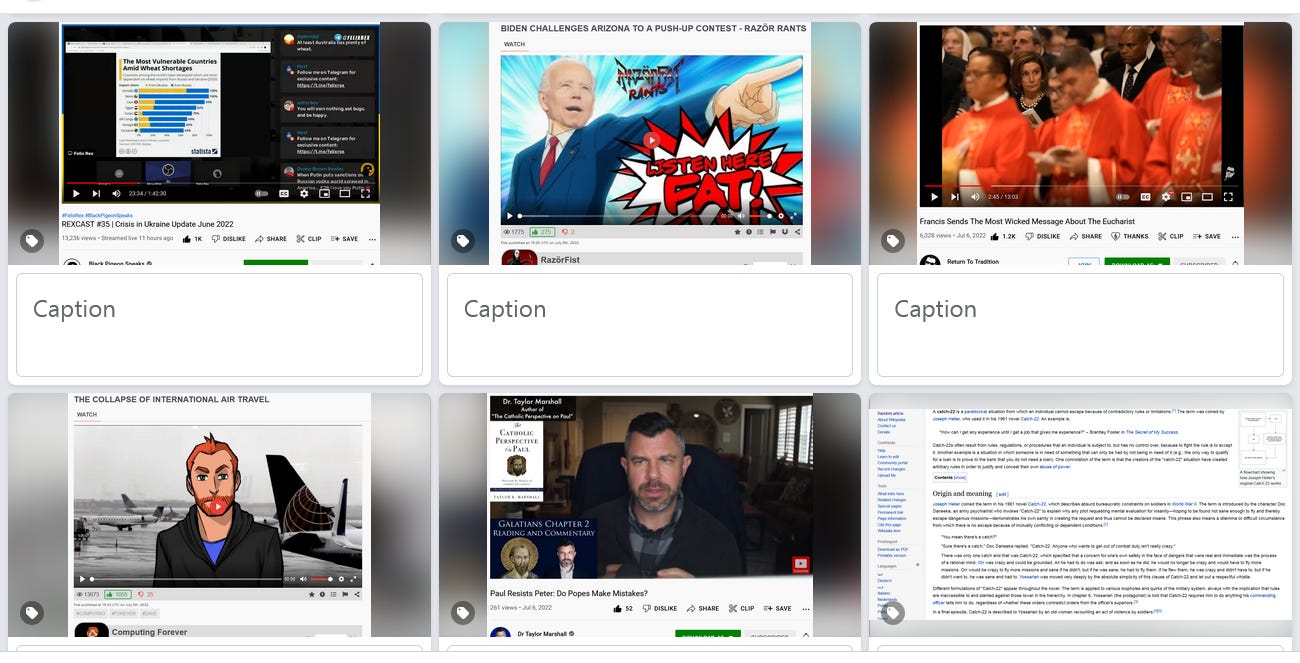
Task: Focus the Caption field under the Francis Eucharist image
Action: 1080,325
